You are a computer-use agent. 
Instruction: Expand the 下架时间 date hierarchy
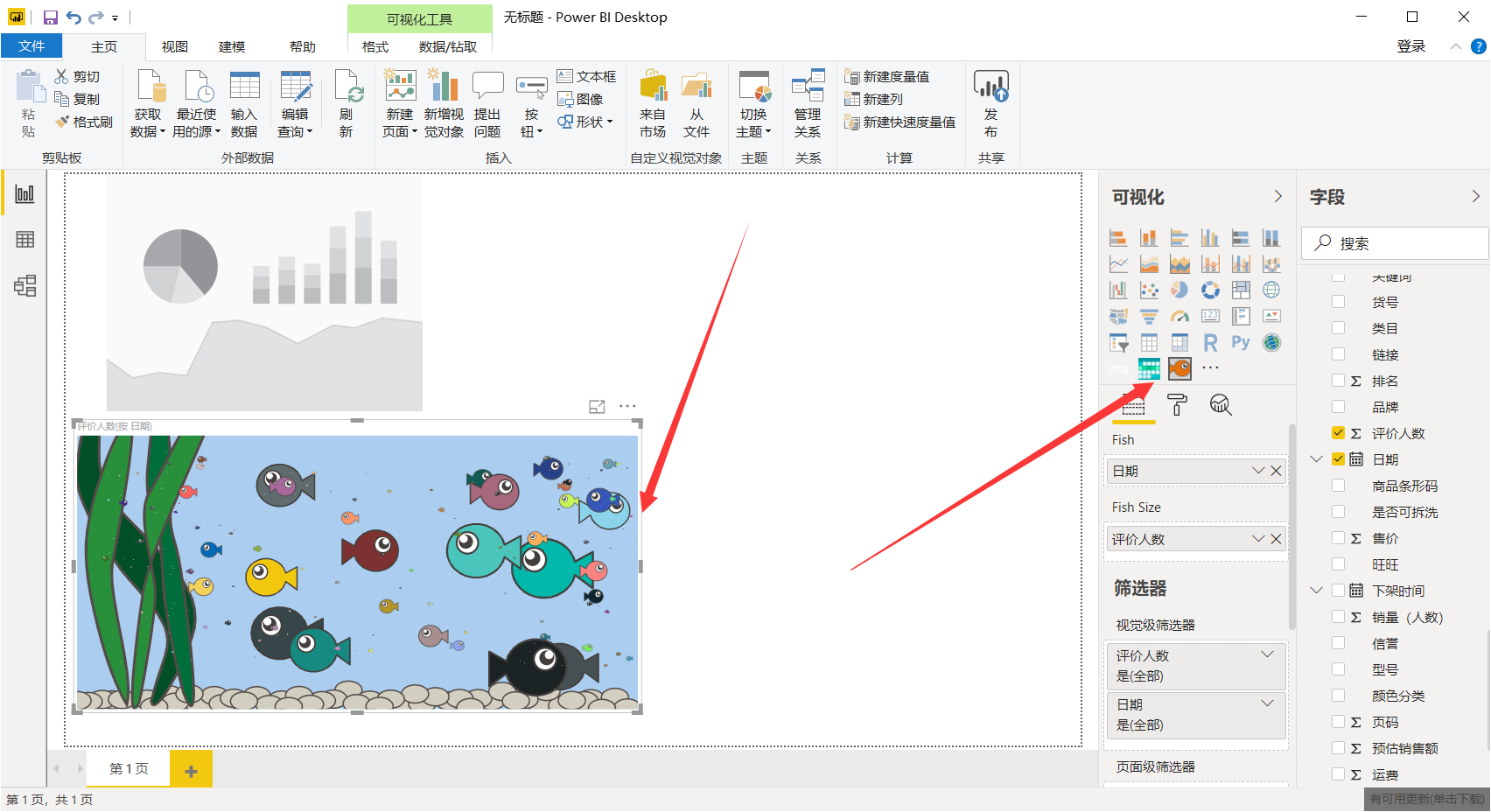1317,590
